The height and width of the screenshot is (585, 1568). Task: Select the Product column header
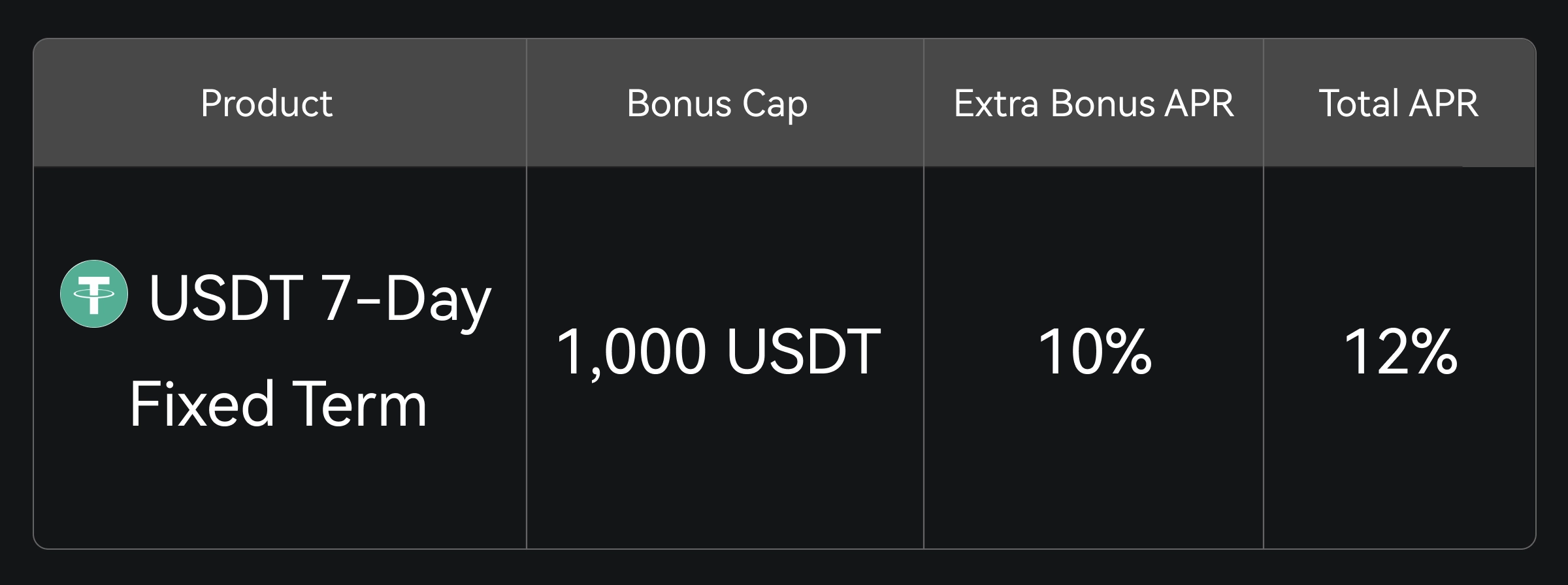point(267,104)
